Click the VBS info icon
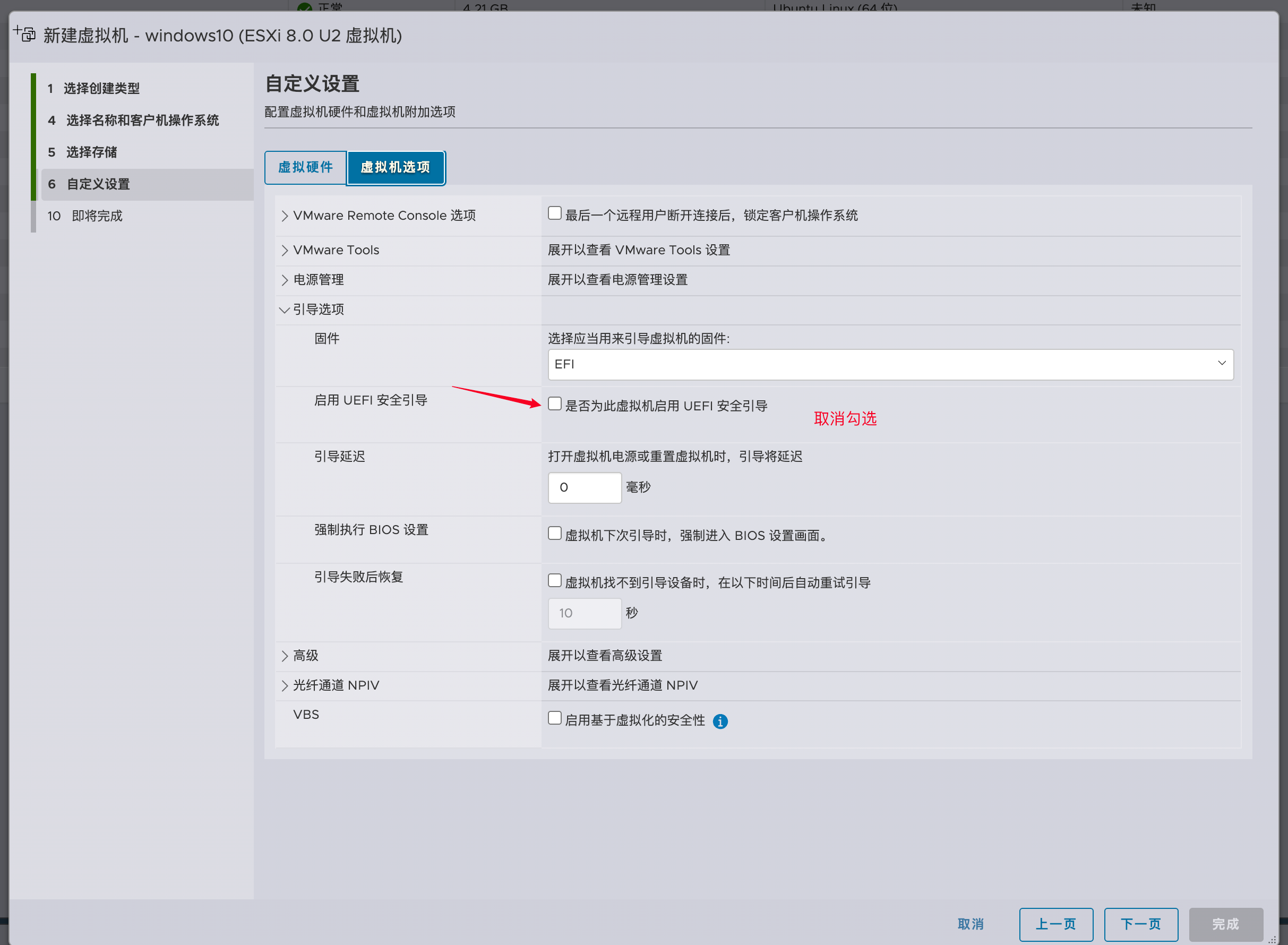 (x=720, y=721)
